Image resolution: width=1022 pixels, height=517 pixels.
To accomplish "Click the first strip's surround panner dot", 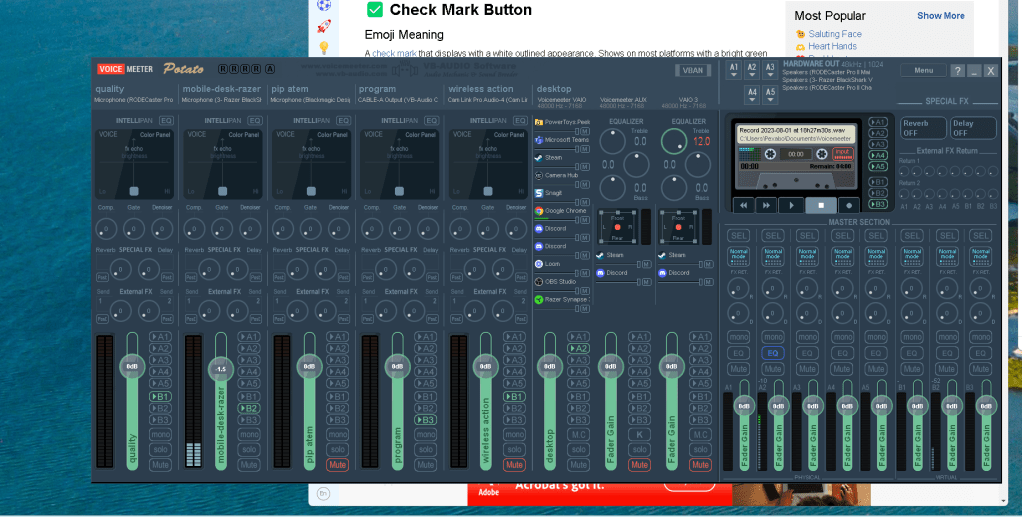I will coord(617,227).
